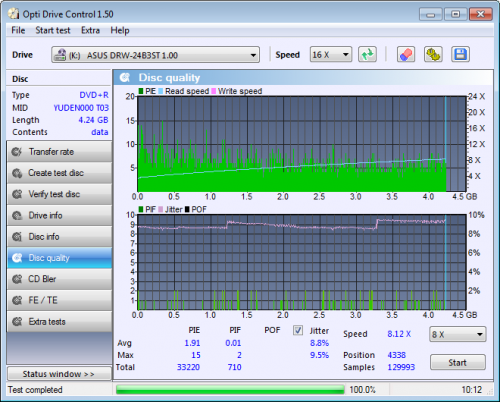This screenshot has width=500, height=402.
Task: Open the CD Bler test
Action: tap(59, 279)
